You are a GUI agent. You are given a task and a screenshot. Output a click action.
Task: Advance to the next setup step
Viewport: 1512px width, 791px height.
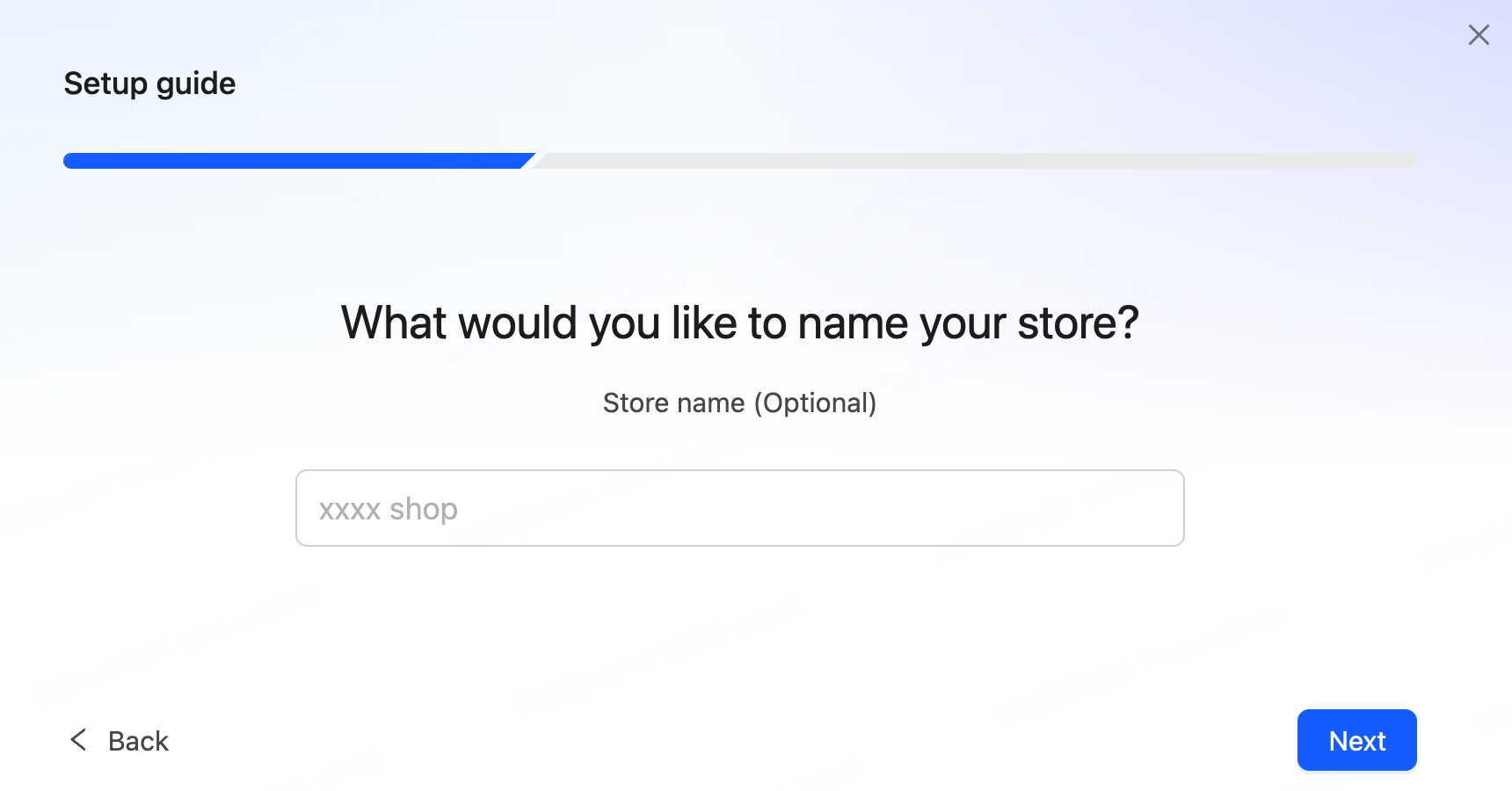tap(1356, 740)
